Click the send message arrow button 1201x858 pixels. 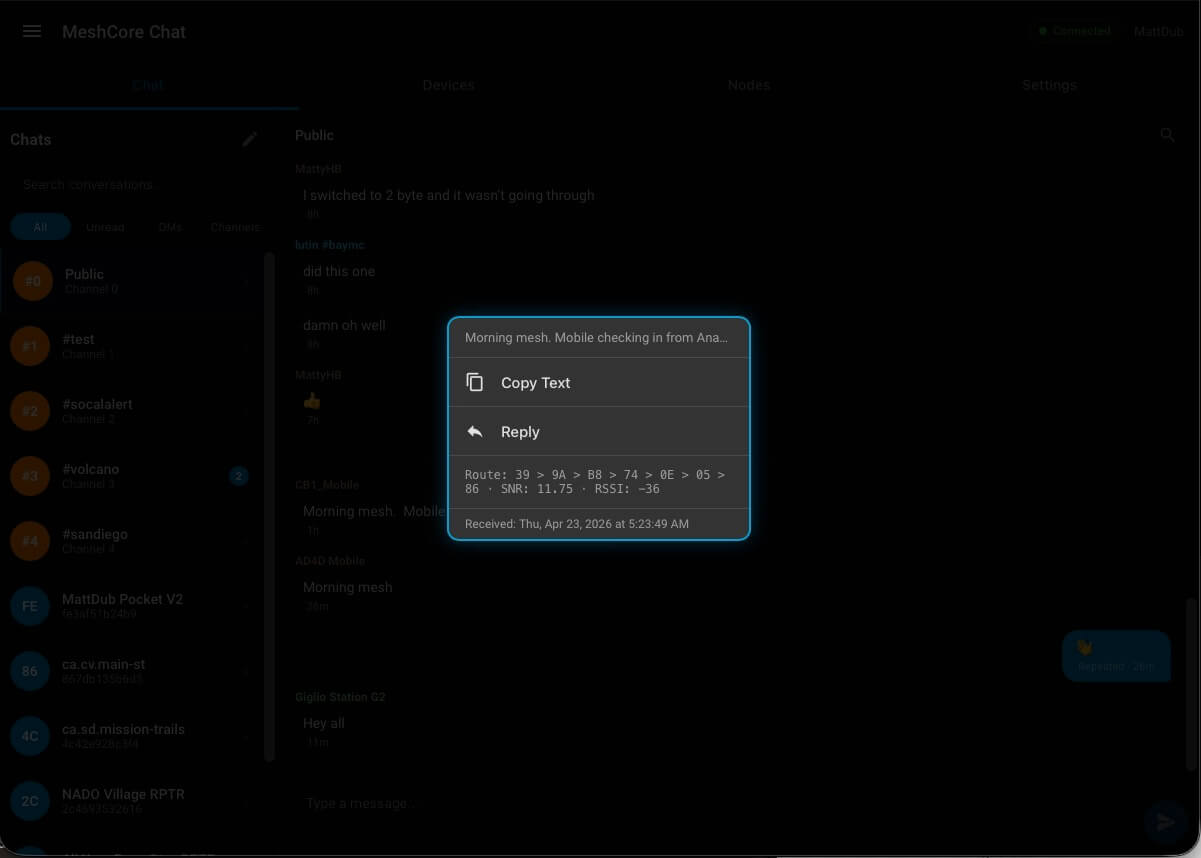point(1165,822)
